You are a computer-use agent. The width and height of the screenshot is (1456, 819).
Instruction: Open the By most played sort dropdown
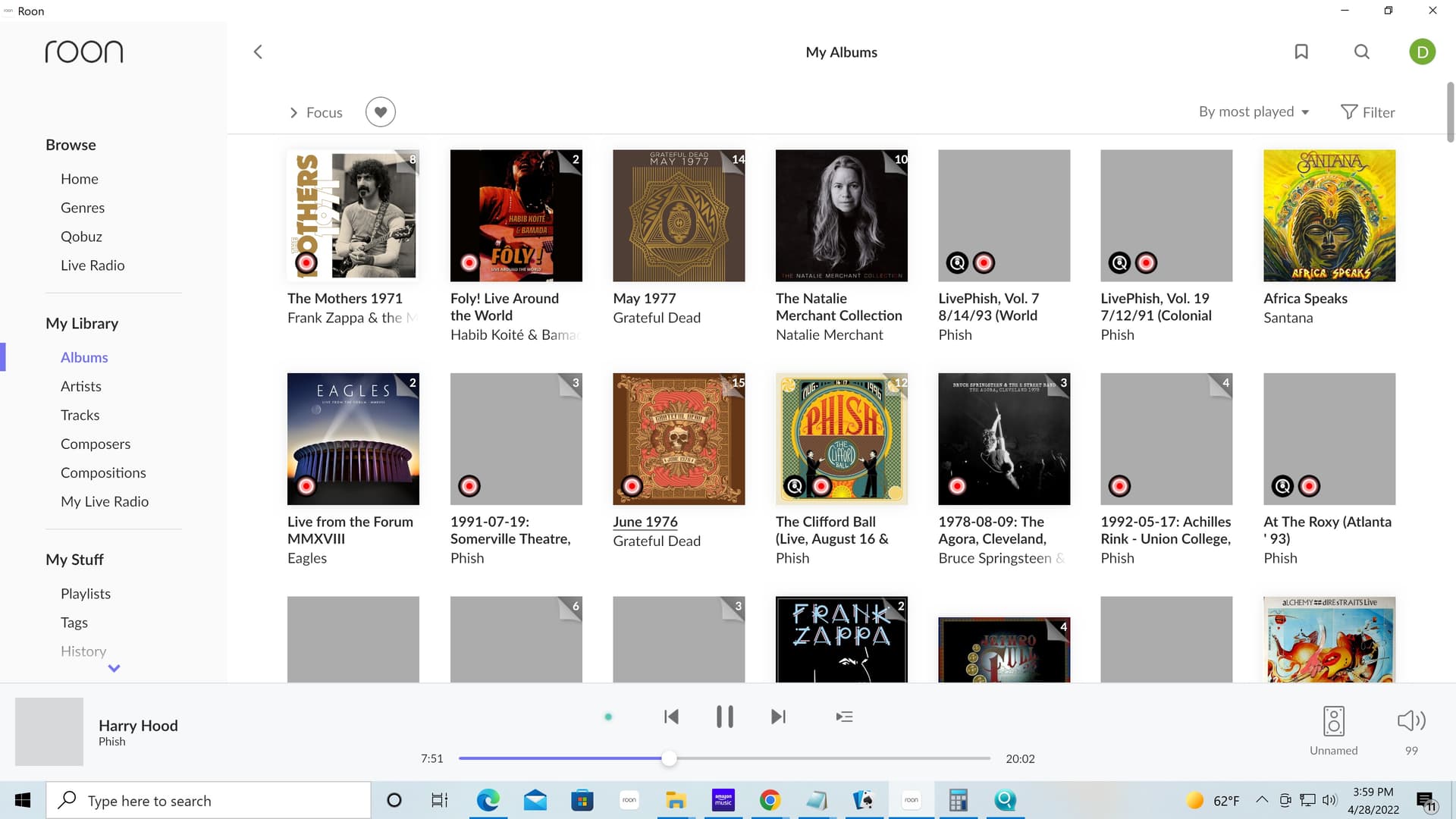(1254, 111)
